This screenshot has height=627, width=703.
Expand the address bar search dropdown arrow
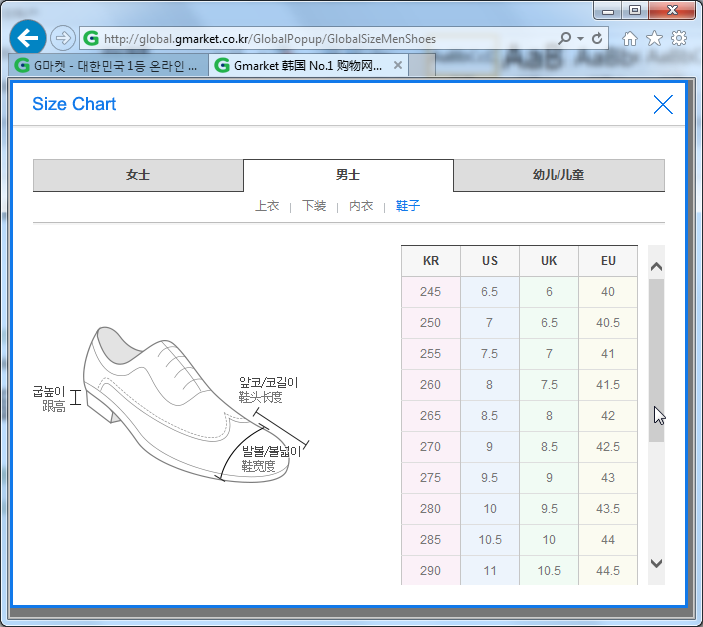pyautogui.click(x=580, y=39)
